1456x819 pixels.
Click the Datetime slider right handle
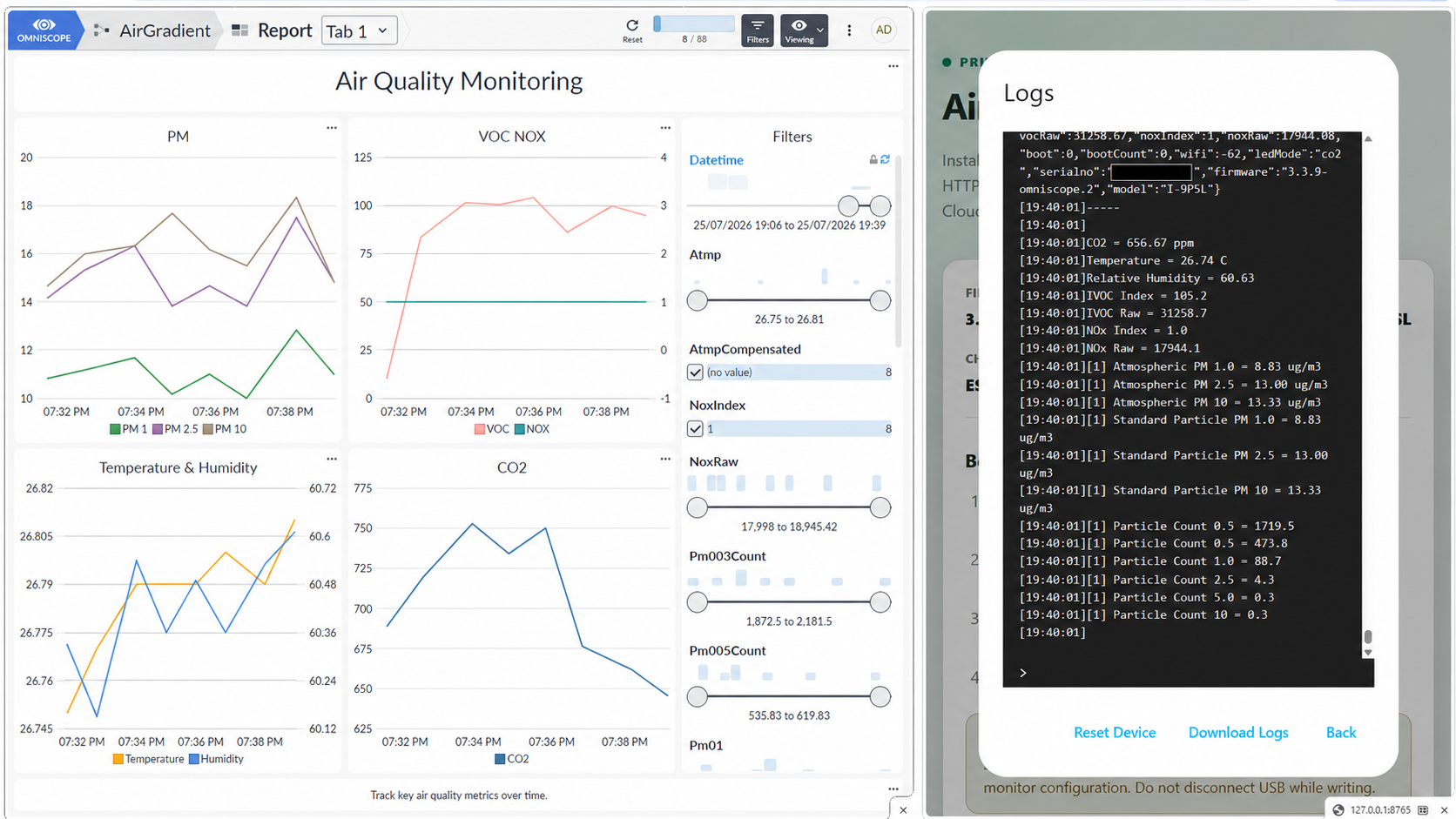[x=880, y=206]
